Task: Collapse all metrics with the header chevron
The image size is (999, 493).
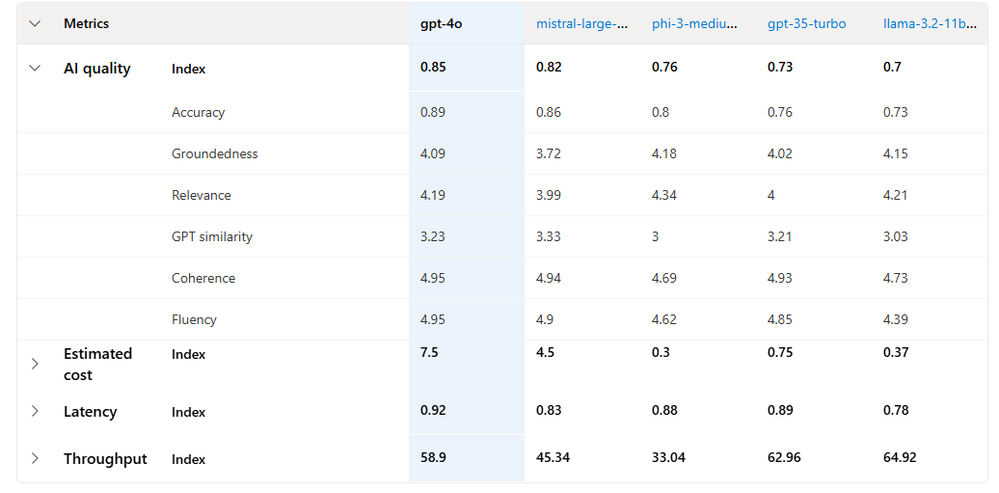Action: (35, 24)
